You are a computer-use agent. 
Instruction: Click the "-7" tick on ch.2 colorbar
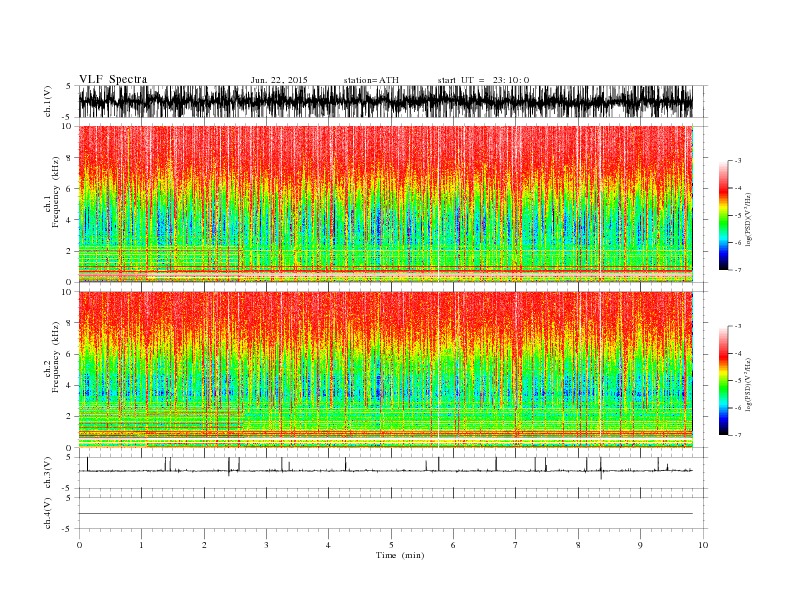tap(738, 435)
